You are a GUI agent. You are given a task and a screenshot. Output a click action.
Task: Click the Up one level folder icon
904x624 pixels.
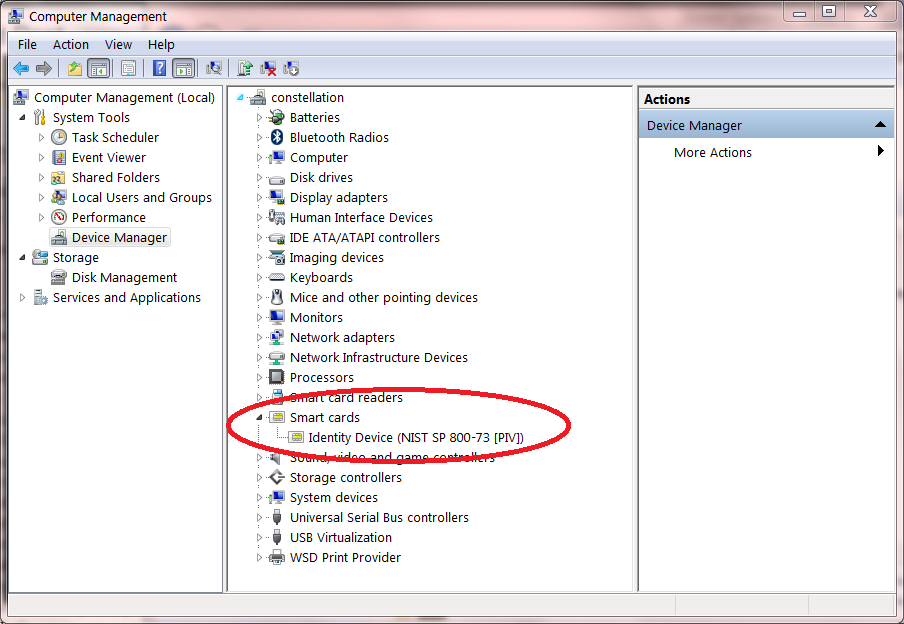[x=74, y=68]
